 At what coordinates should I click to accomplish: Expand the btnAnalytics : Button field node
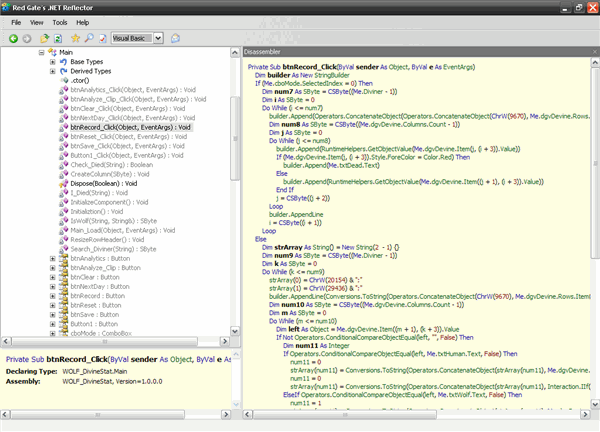click(52, 259)
